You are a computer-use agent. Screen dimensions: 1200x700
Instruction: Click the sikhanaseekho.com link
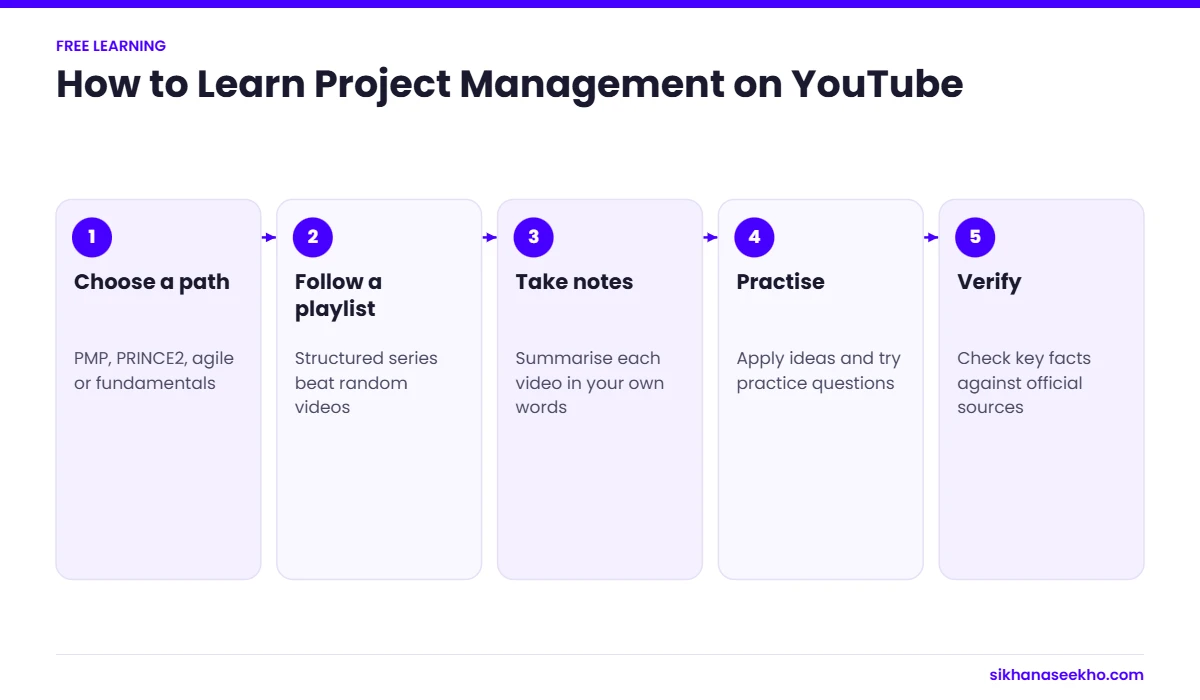point(1066,675)
